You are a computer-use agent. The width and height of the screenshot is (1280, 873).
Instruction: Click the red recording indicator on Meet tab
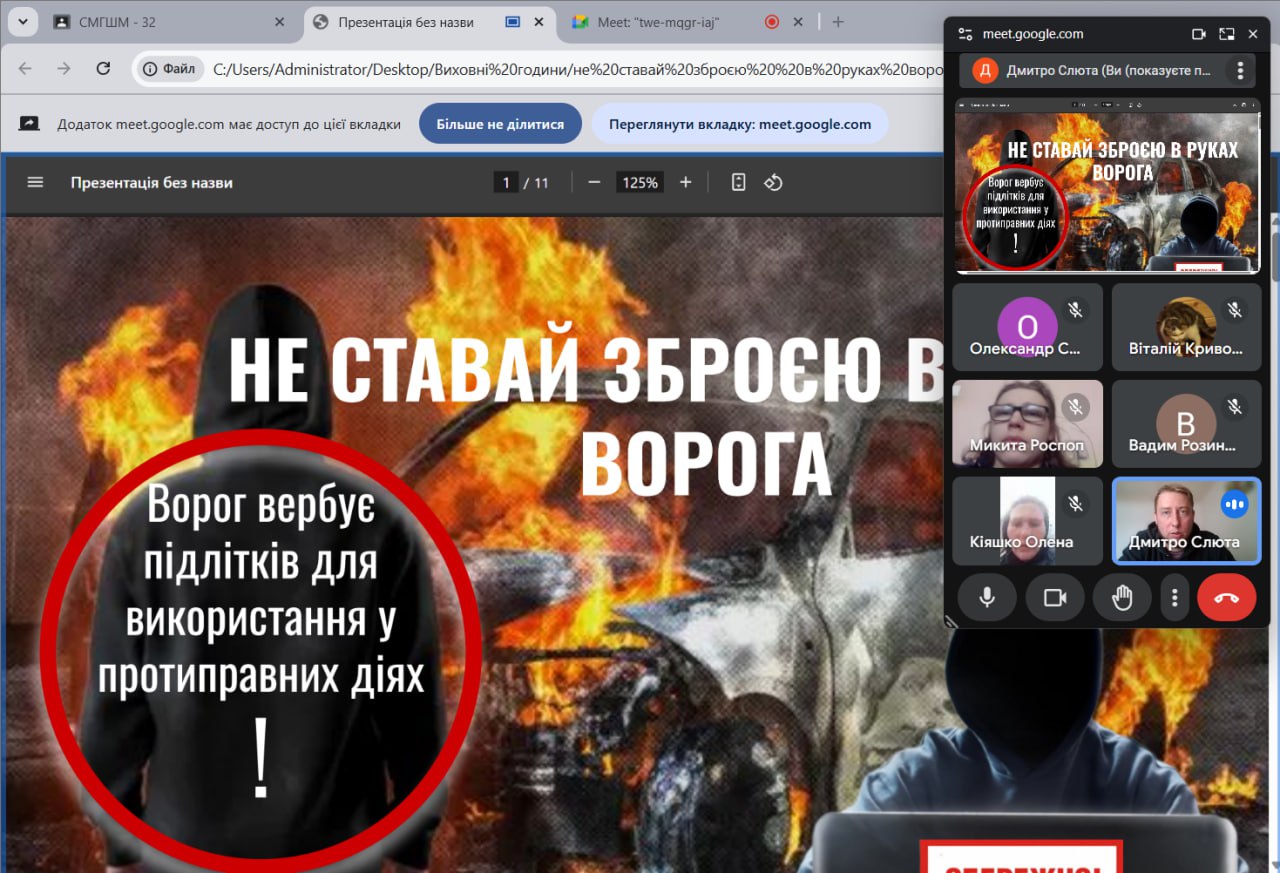tap(771, 22)
